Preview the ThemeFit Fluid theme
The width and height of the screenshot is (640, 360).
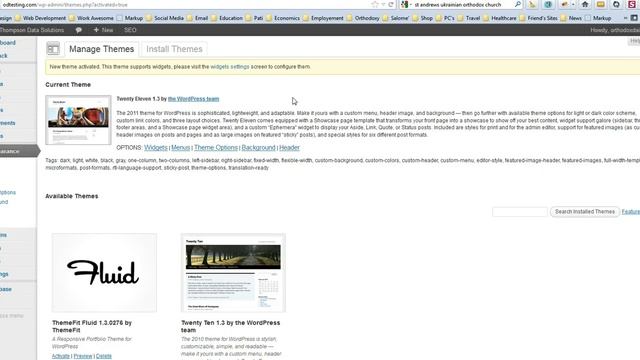tap(83, 356)
